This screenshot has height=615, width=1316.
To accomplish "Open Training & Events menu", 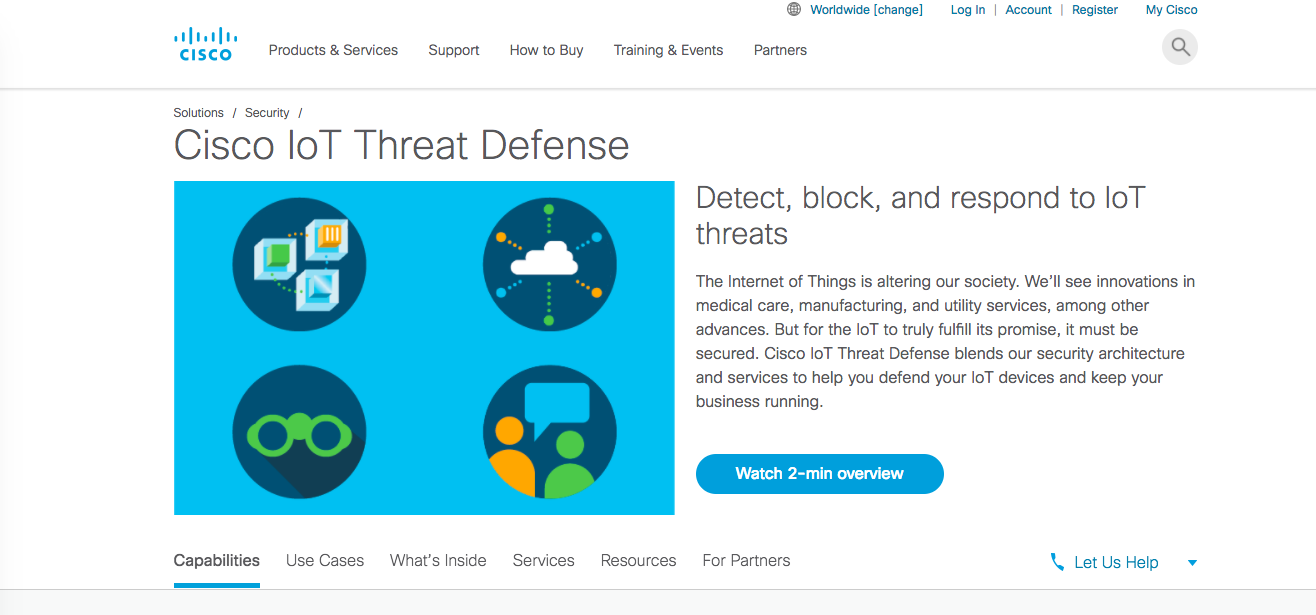I will pos(668,50).
